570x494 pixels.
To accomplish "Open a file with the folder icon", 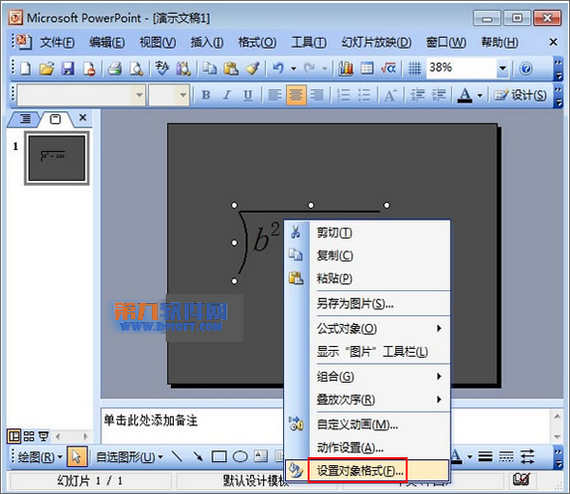I will pyautogui.click(x=47, y=68).
